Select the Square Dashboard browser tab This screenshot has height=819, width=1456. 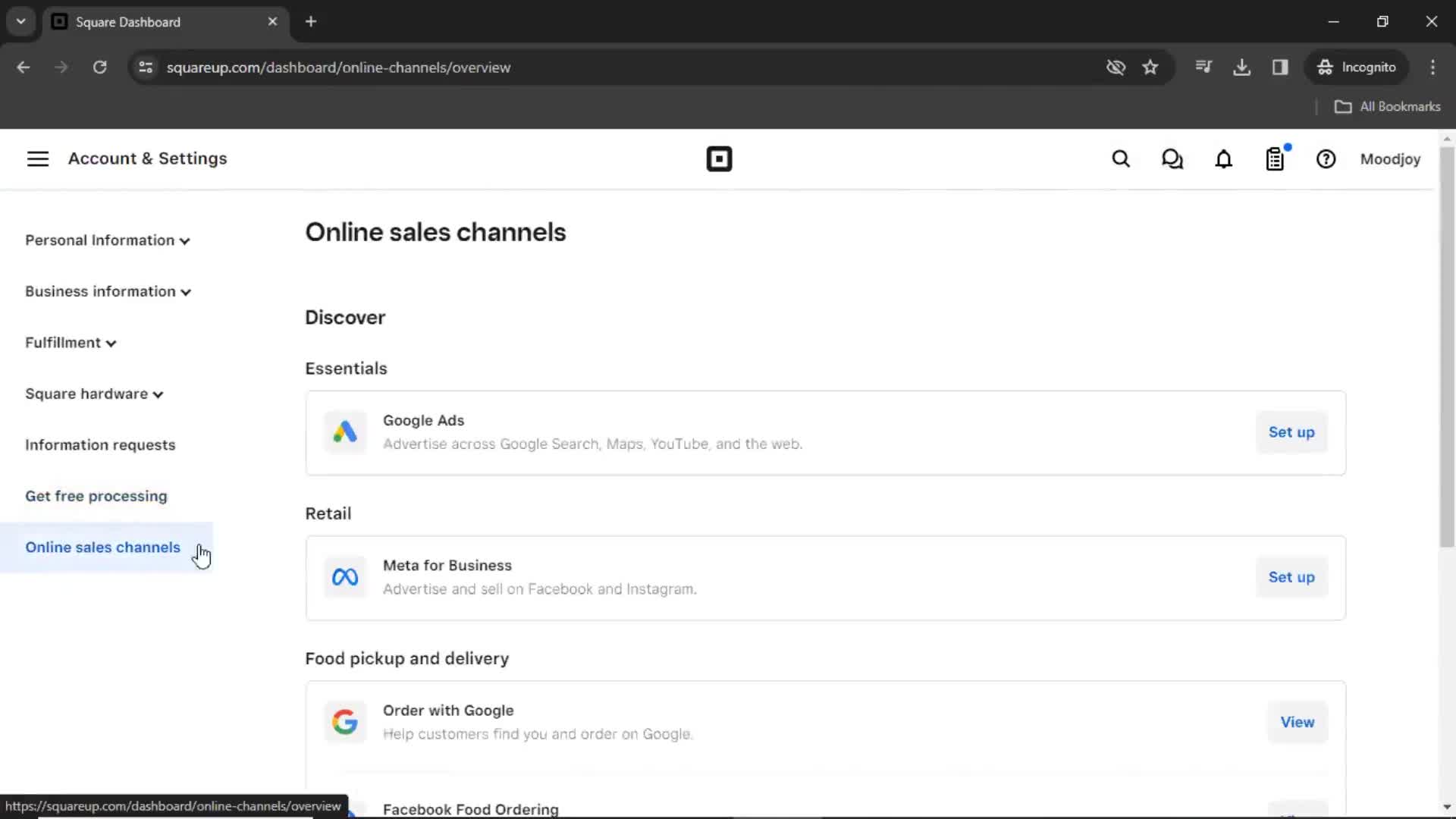[165, 22]
